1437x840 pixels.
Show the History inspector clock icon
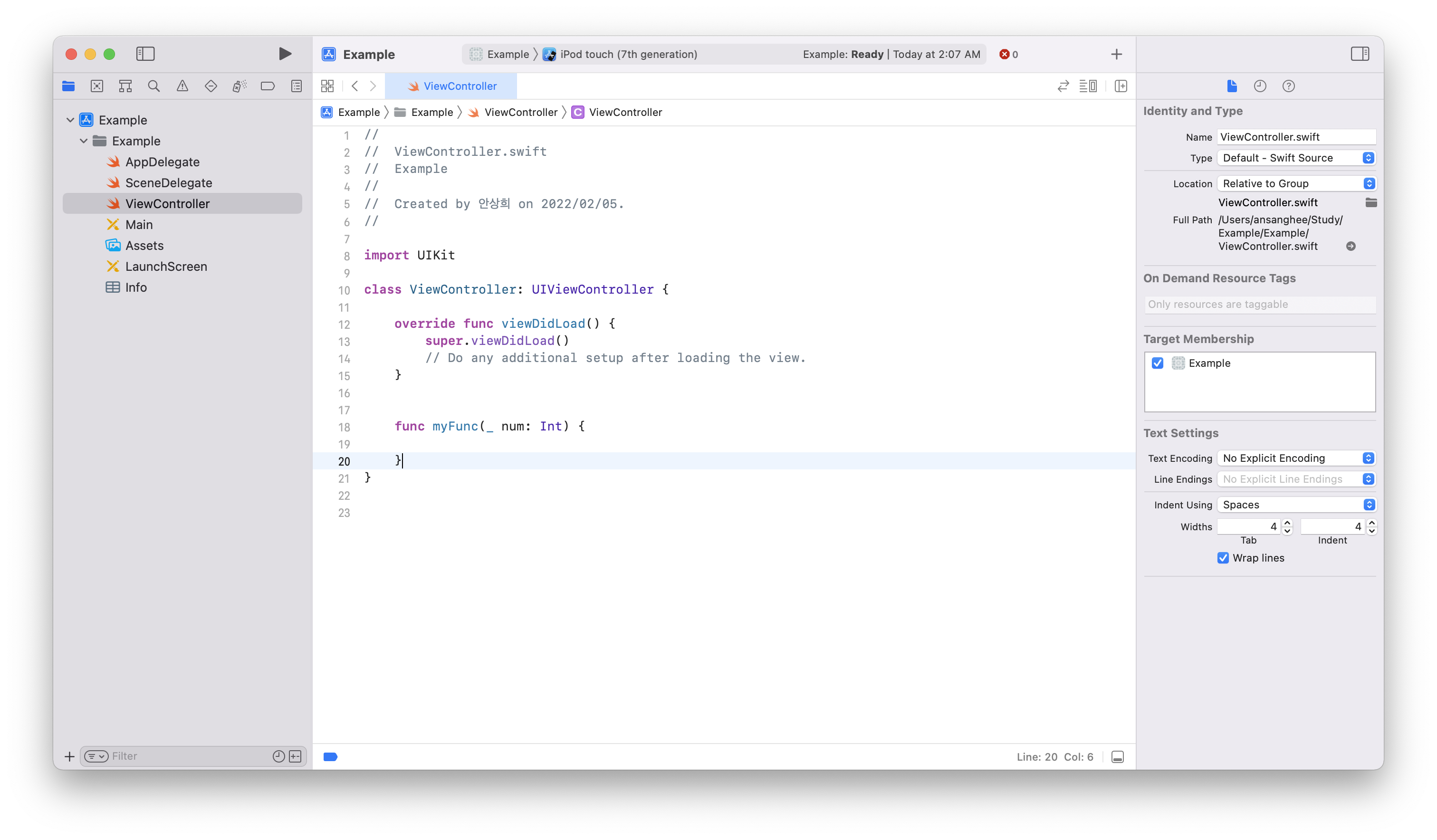point(1260,86)
